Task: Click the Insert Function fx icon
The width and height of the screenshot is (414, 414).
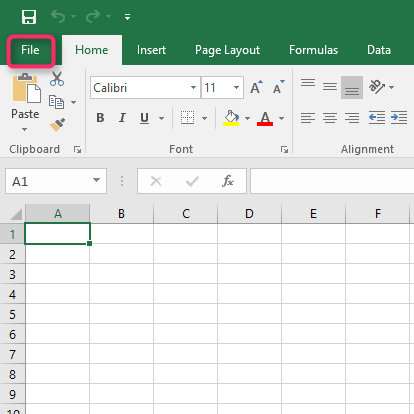Action: coord(228,181)
